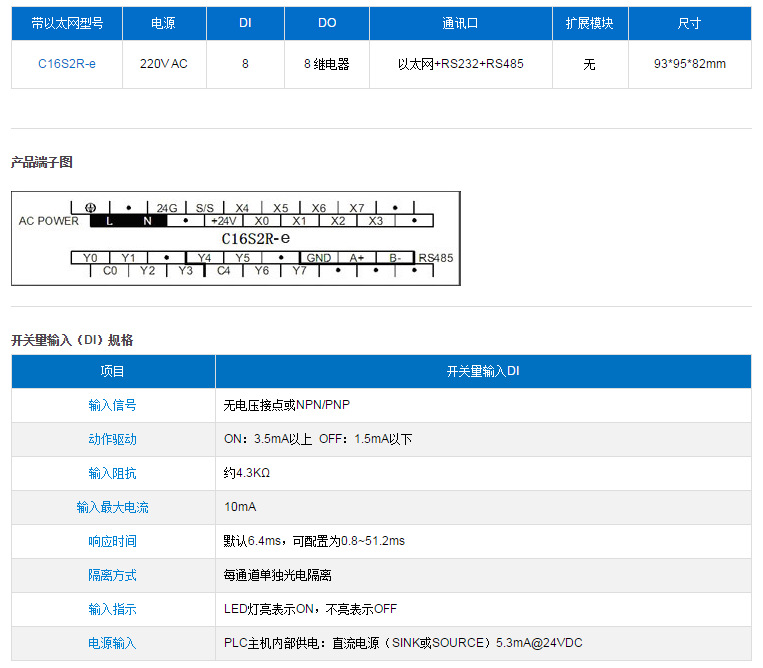Click the 响应时间 label
The height and width of the screenshot is (668, 763).
point(112,541)
